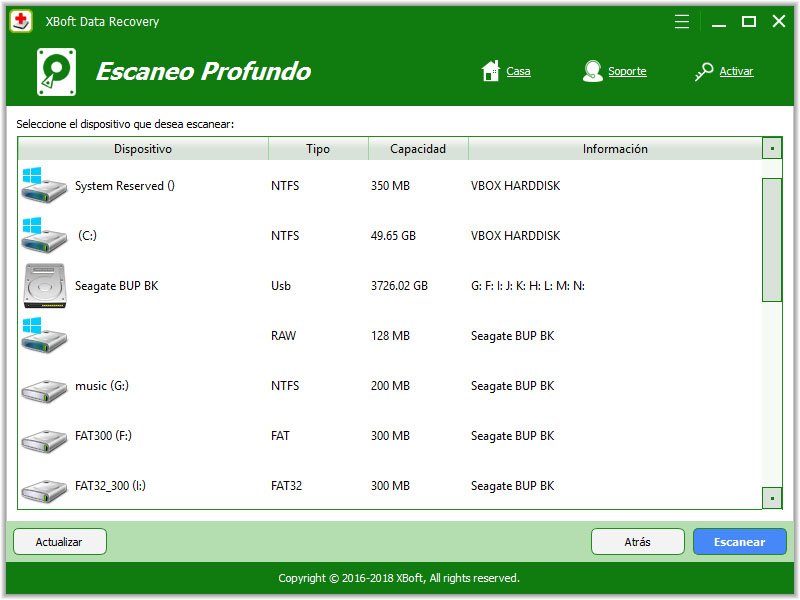Open the Activar link
This screenshot has height=600, width=800.
pyautogui.click(x=736, y=71)
